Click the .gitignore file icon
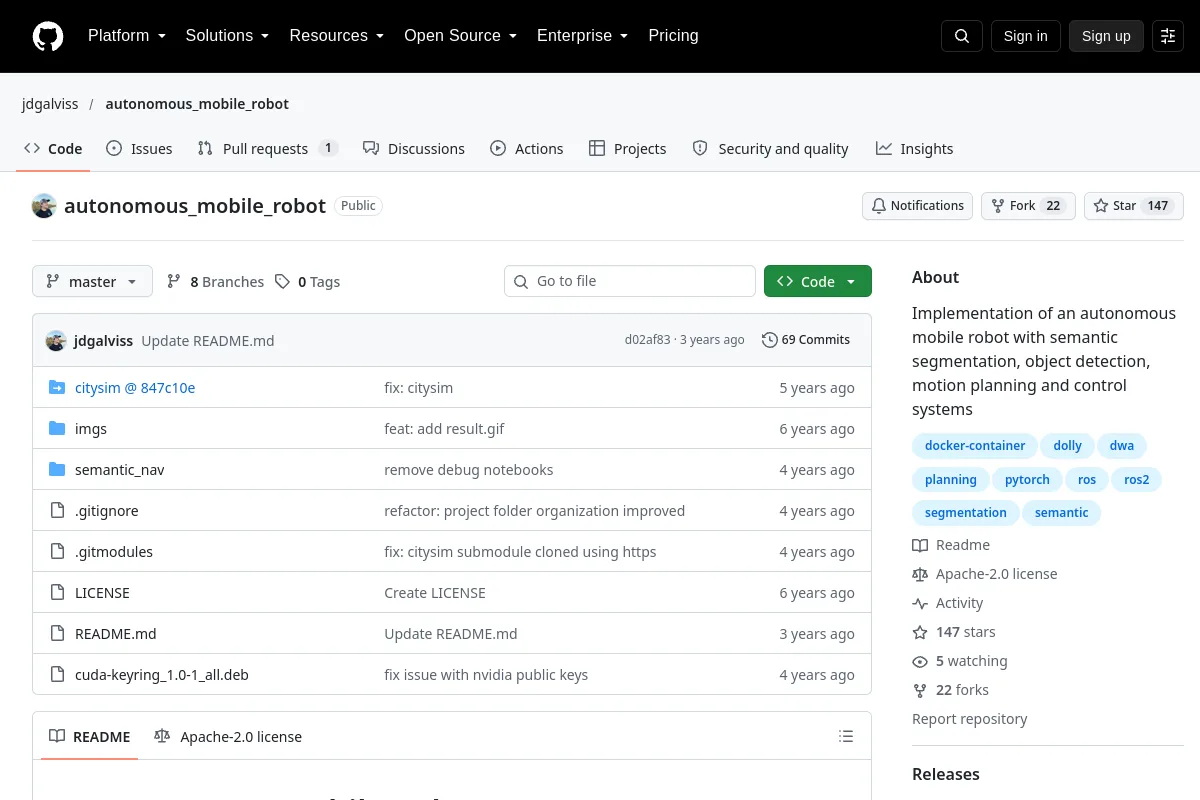 [x=57, y=511]
